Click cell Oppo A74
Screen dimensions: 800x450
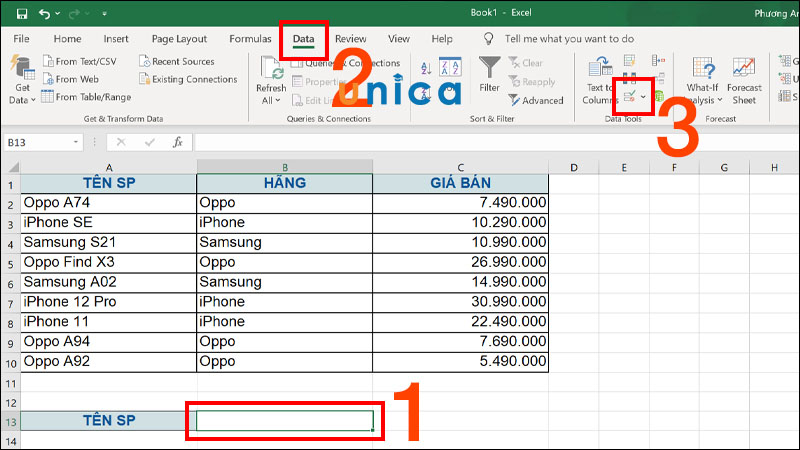click(x=109, y=203)
